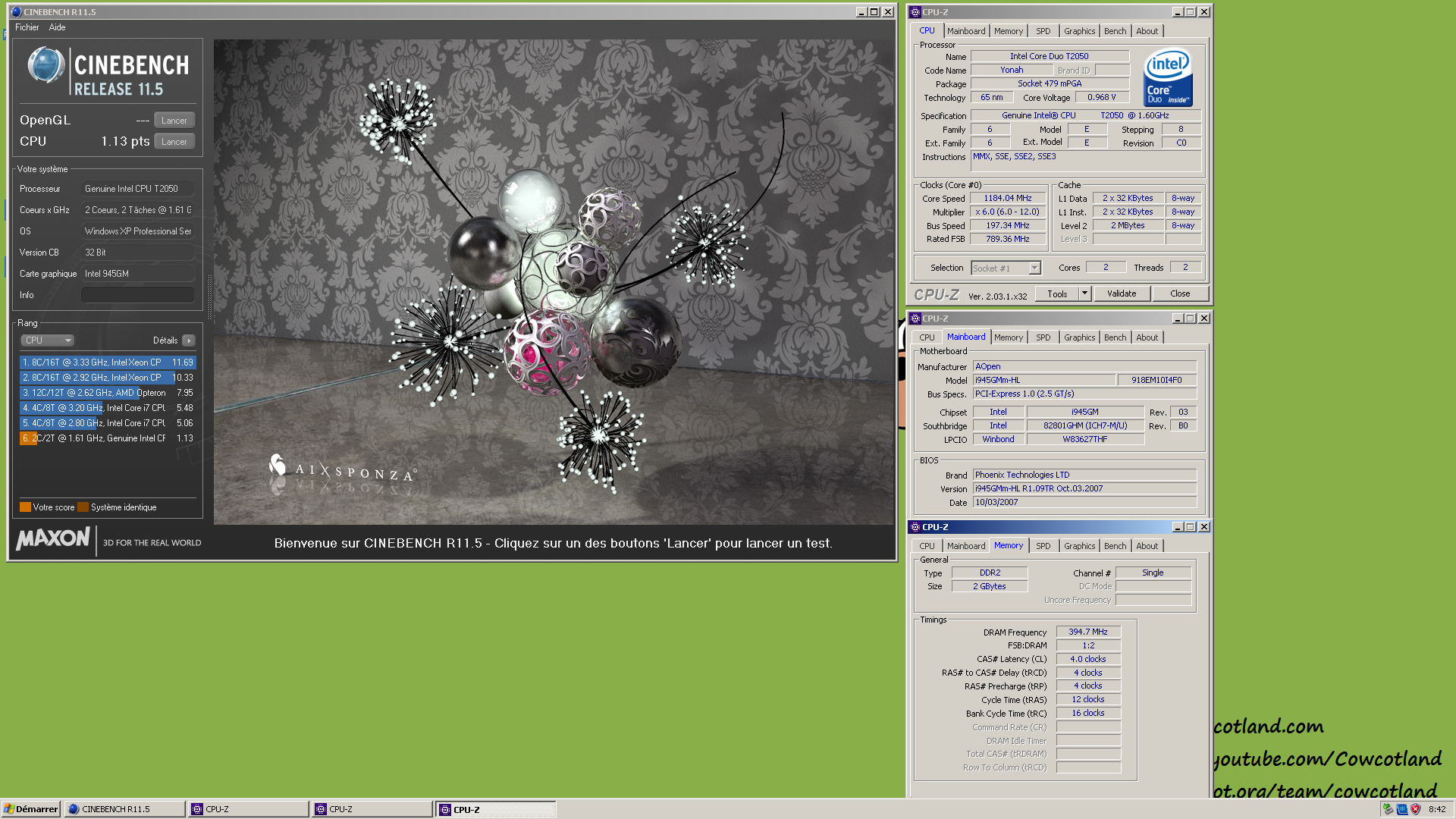This screenshot has width=1456, height=819.
Task: Switch to the first CPU-Z taskbar button
Action: click(249, 809)
